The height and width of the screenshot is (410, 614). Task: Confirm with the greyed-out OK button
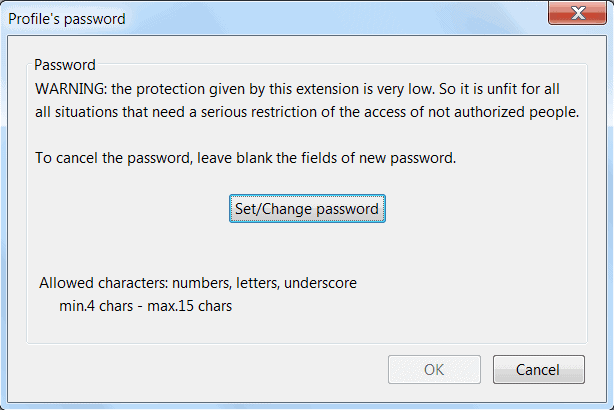coord(434,370)
